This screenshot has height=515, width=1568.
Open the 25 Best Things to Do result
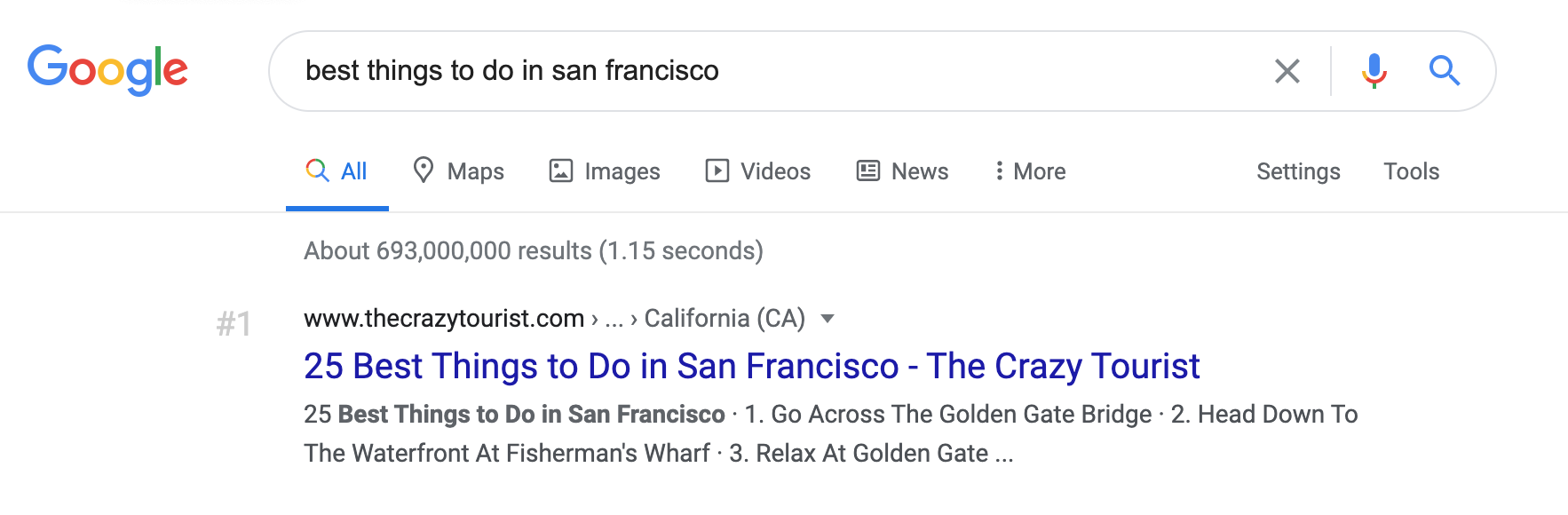(751, 366)
